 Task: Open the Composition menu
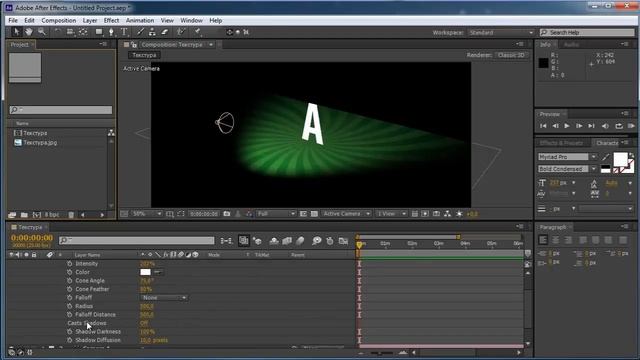(x=58, y=20)
